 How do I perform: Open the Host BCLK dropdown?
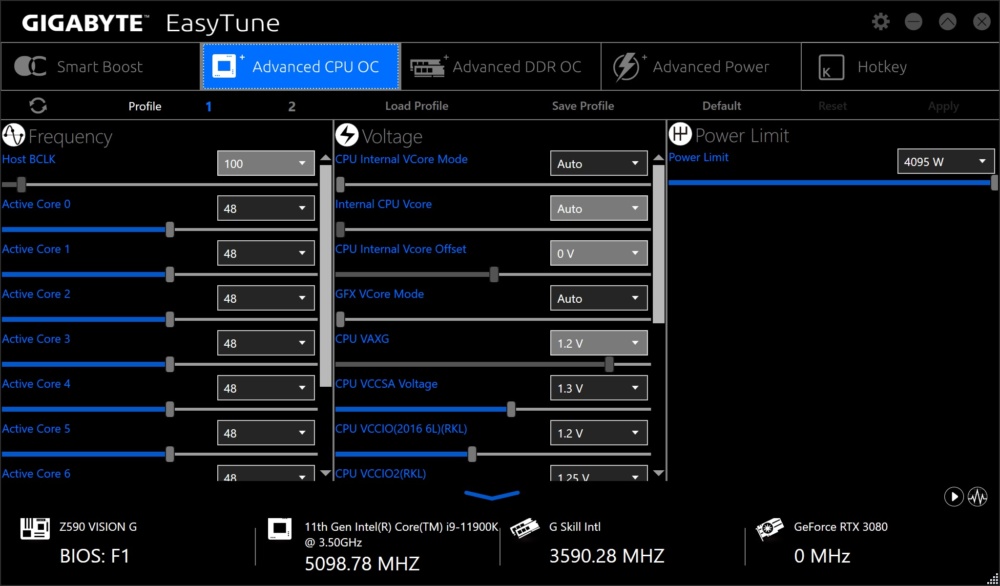pyautogui.click(x=265, y=163)
